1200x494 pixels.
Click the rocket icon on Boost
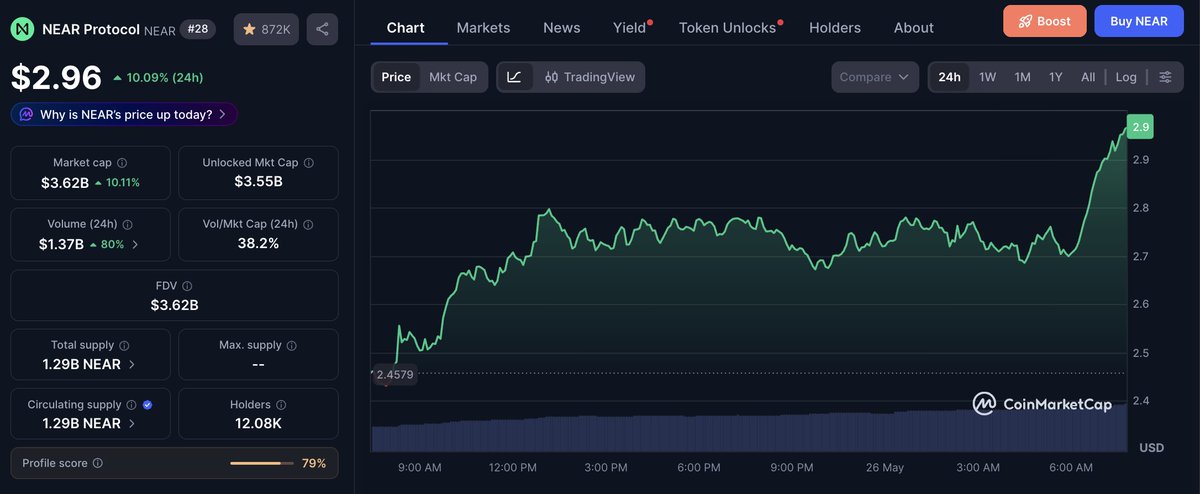(x=1025, y=21)
